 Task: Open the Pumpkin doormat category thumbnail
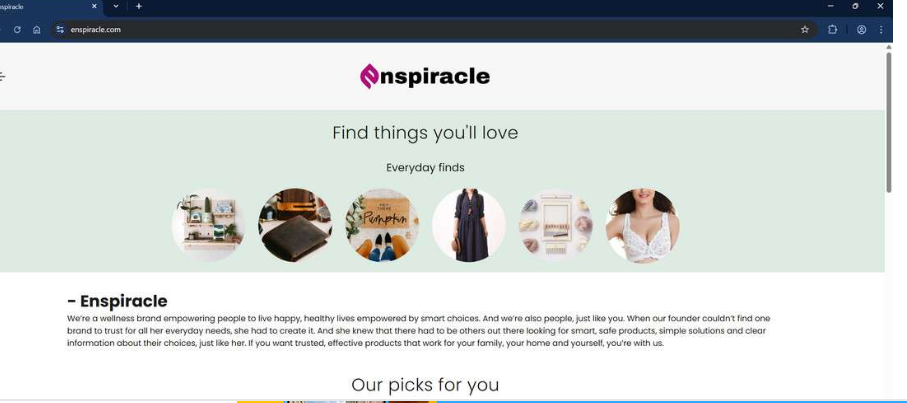[382, 225]
